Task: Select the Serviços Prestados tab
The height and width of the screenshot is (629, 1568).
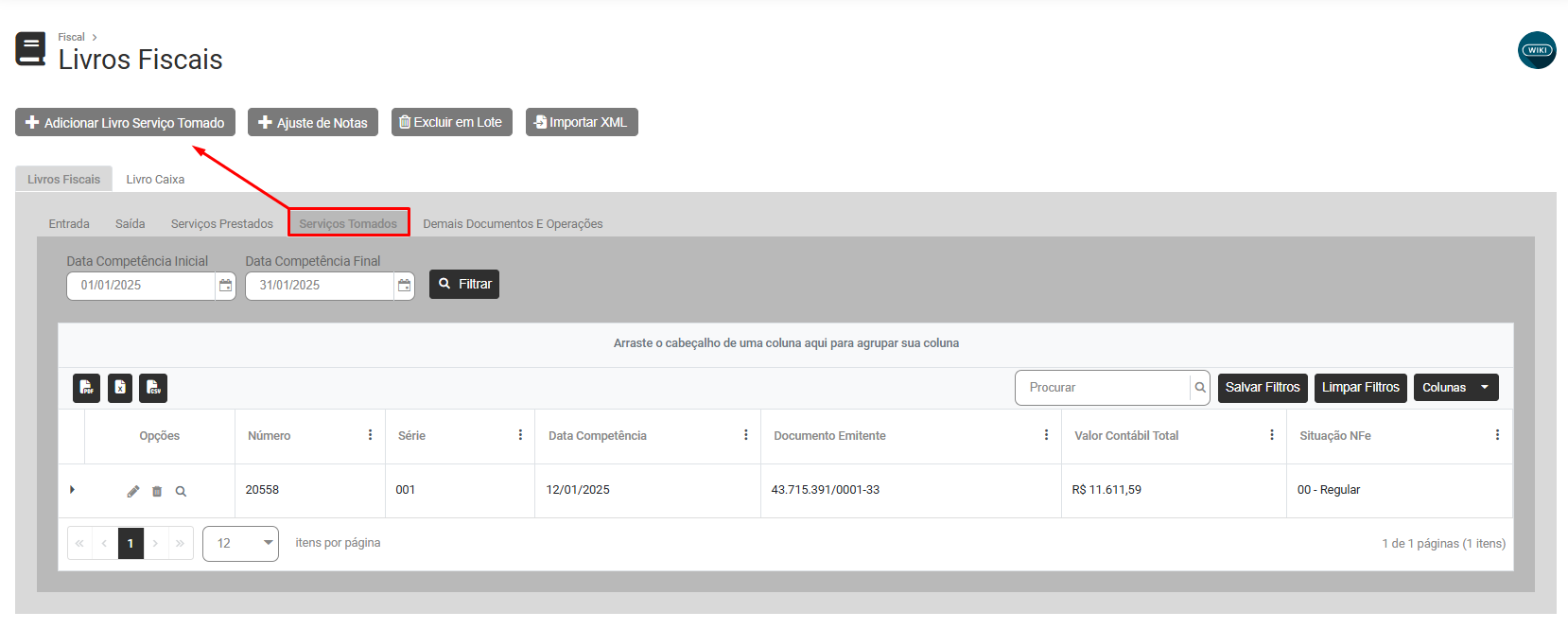Action: [221, 224]
